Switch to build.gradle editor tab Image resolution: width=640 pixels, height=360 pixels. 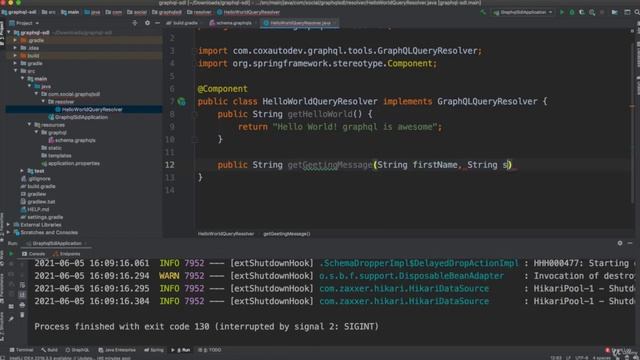[x=182, y=23]
